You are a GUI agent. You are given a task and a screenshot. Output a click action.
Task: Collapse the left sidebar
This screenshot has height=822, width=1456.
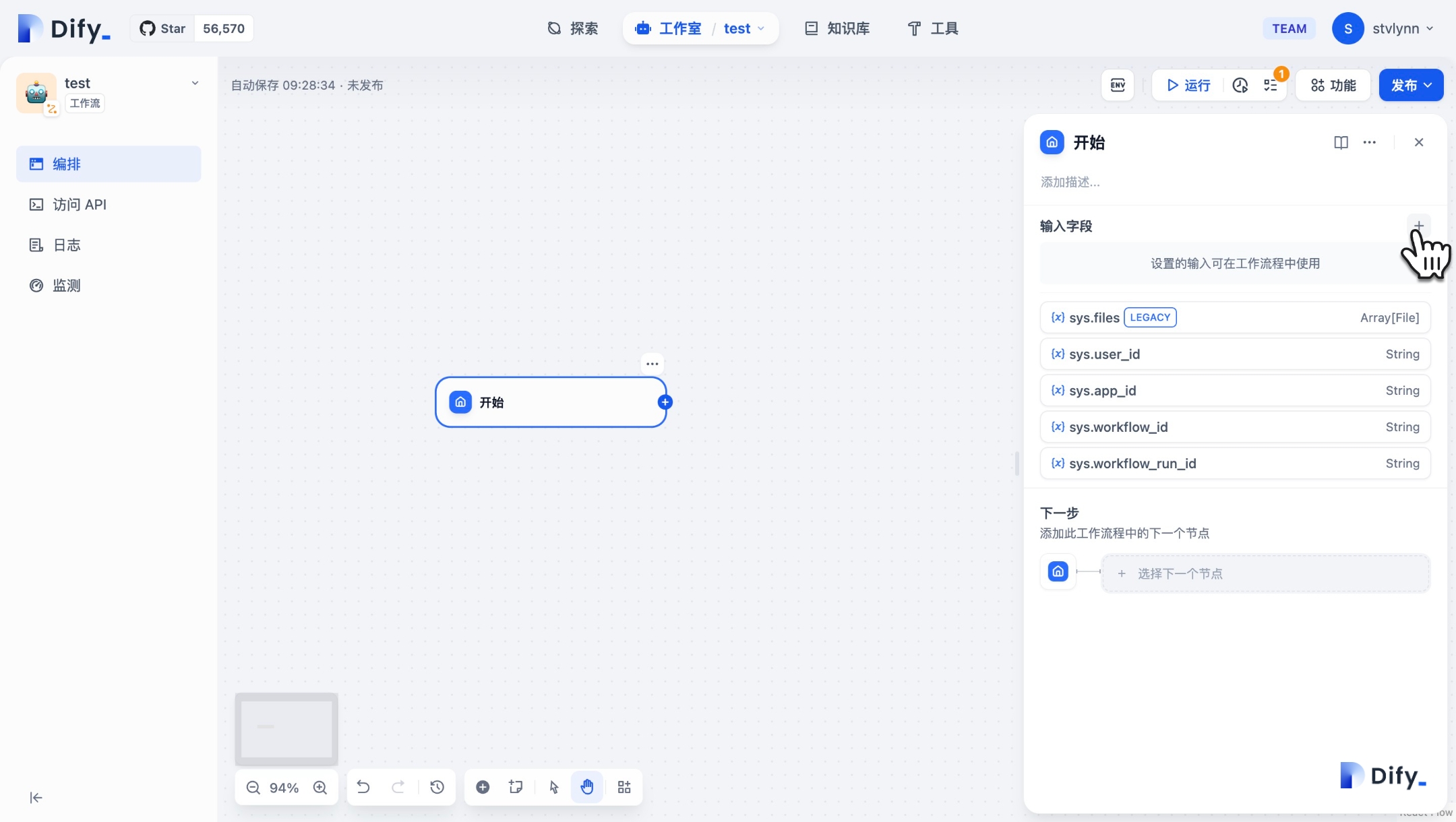(36, 798)
